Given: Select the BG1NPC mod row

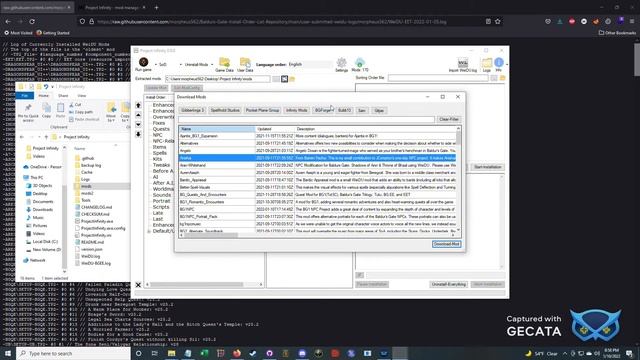Looking at the screenshot, I should click(x=318, y=209).
